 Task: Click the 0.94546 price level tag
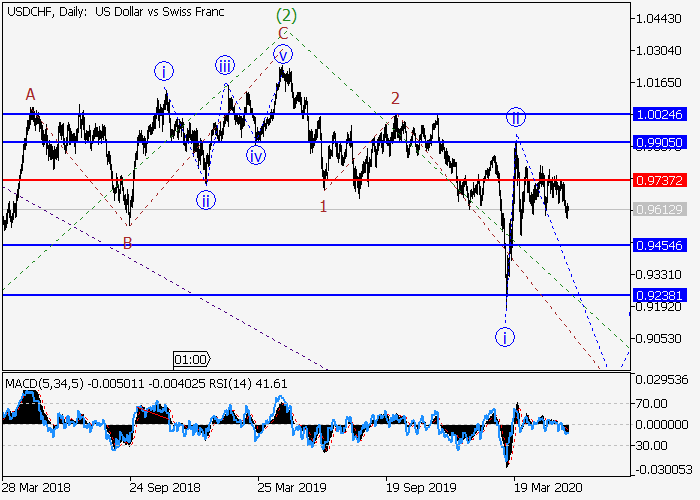click(x=659, y=245)
